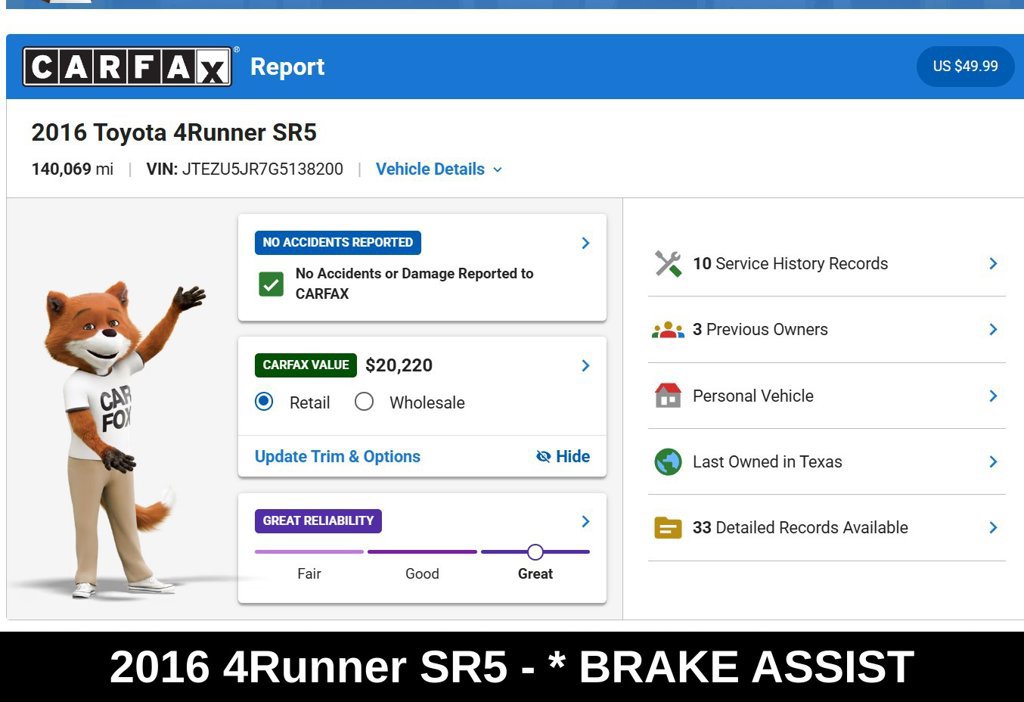Click the globe Last Owned icon

(668, 462)
